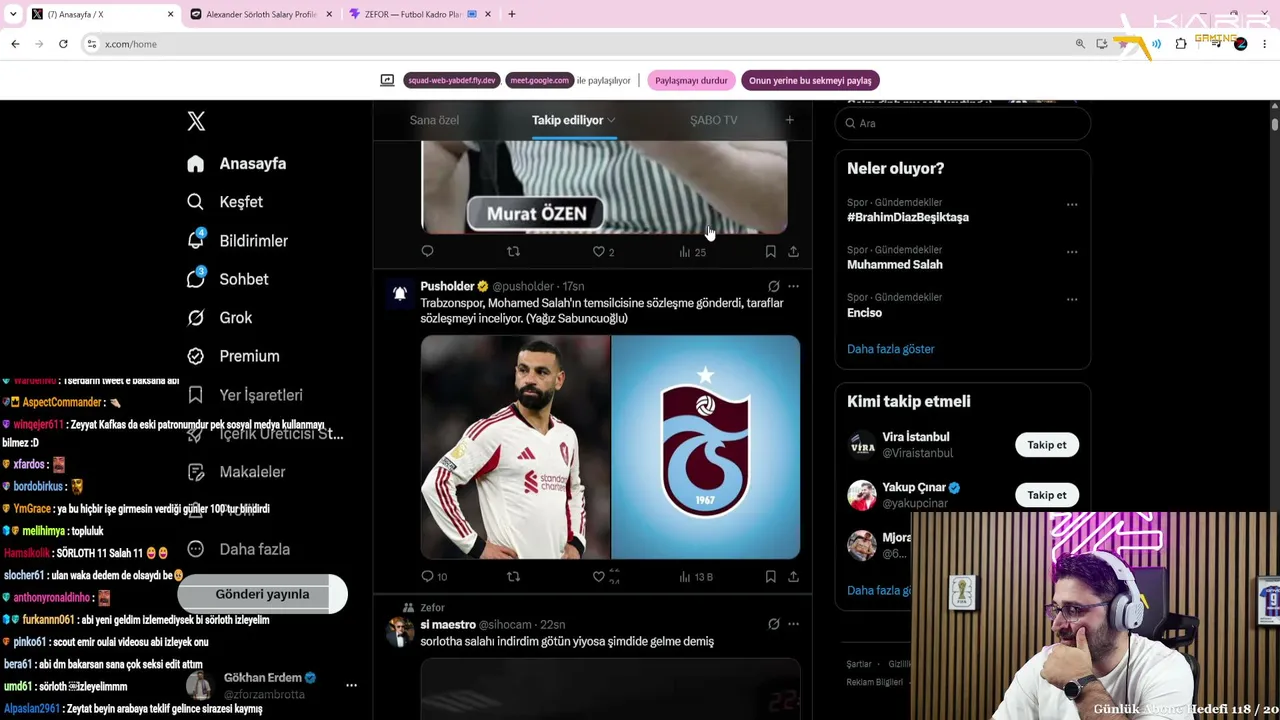Screen dimensions: 1280x720
Task: Open more options on the Pusholder post
Action: click(x=793, y=286)
